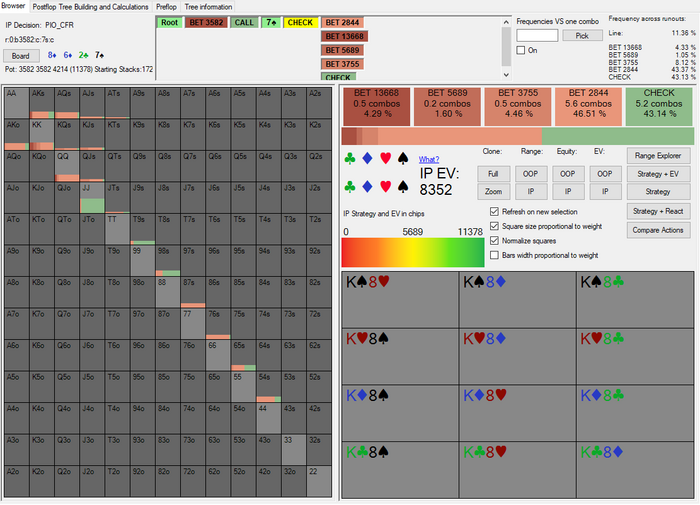Select the heart suit in the upper suit row
The height and width of the screenshot is (505, 700).
pos(385,159)
